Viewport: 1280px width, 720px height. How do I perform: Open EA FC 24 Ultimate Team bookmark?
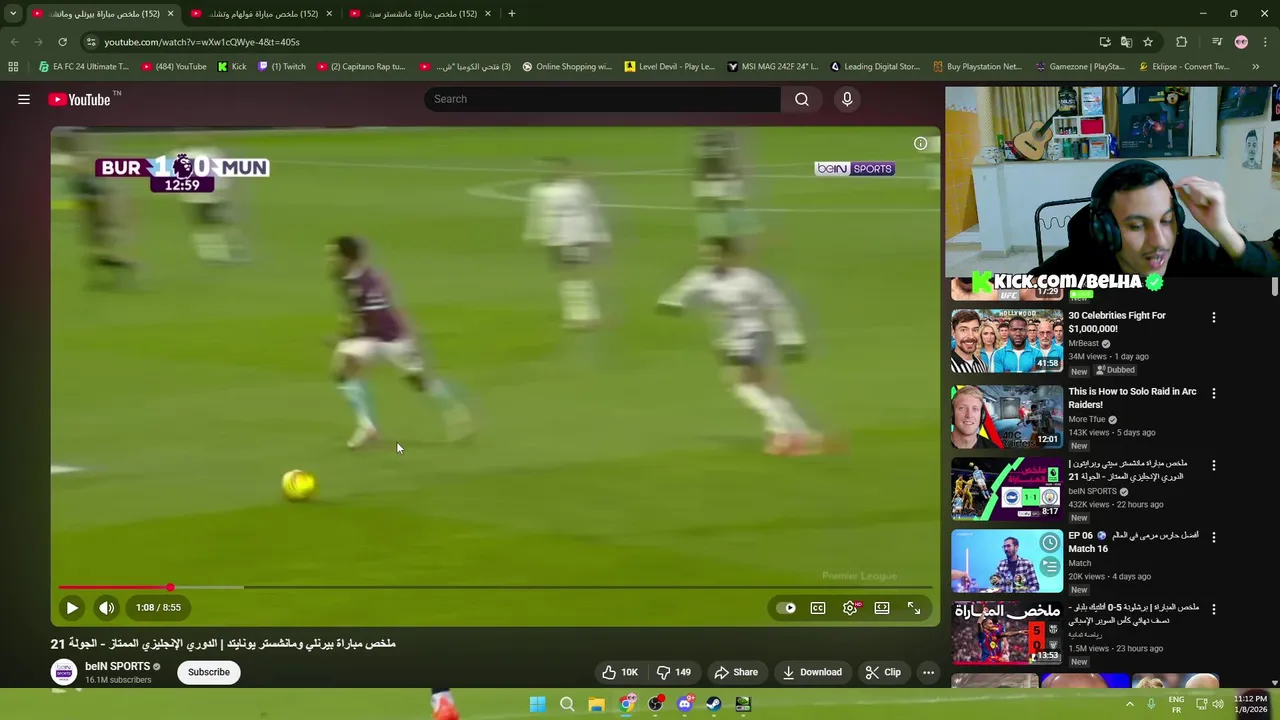pos(83,67)
